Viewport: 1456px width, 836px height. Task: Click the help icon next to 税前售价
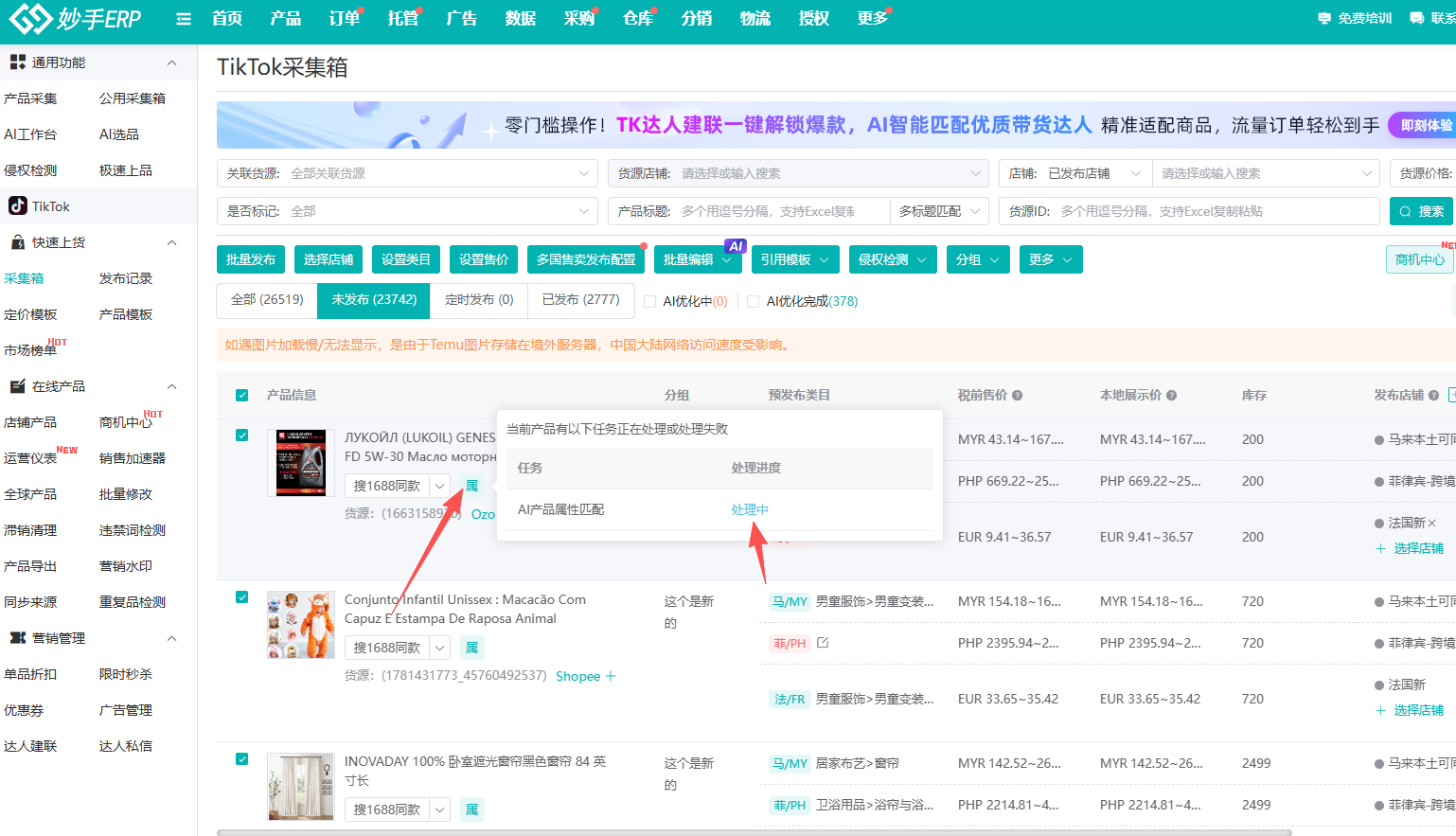pyautogui.click(x=1017, y=396)
